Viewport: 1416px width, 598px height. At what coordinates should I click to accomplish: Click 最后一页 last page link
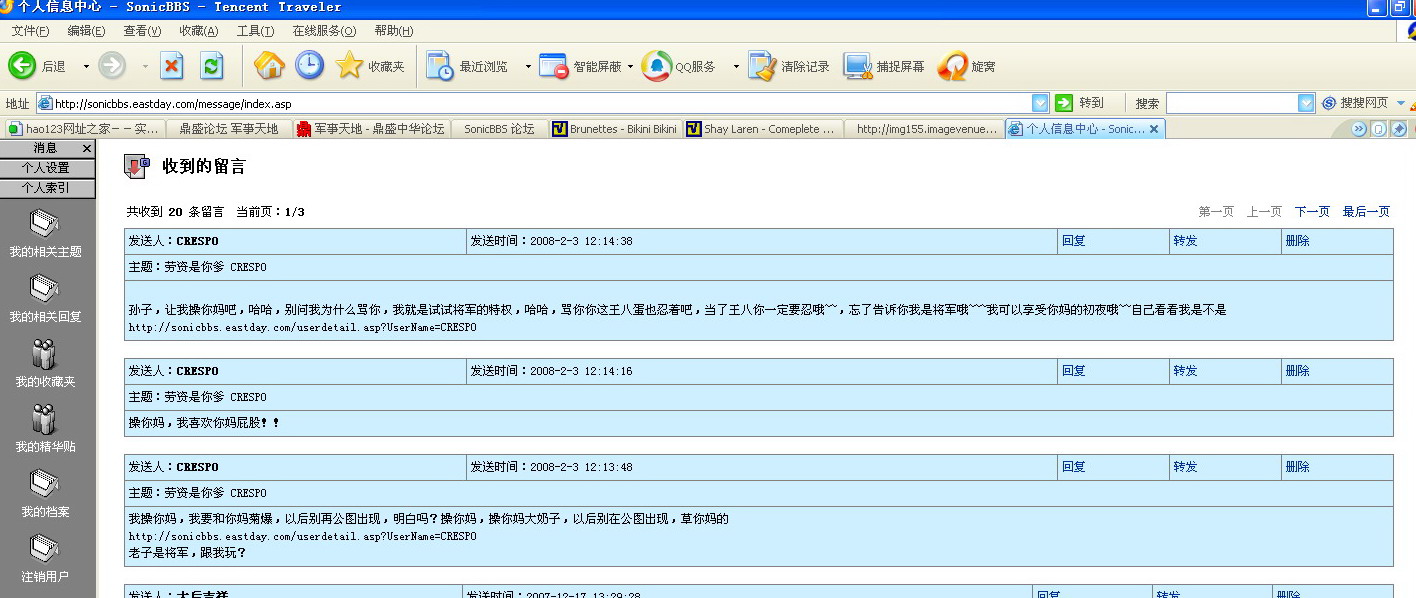click(1366, 212)
